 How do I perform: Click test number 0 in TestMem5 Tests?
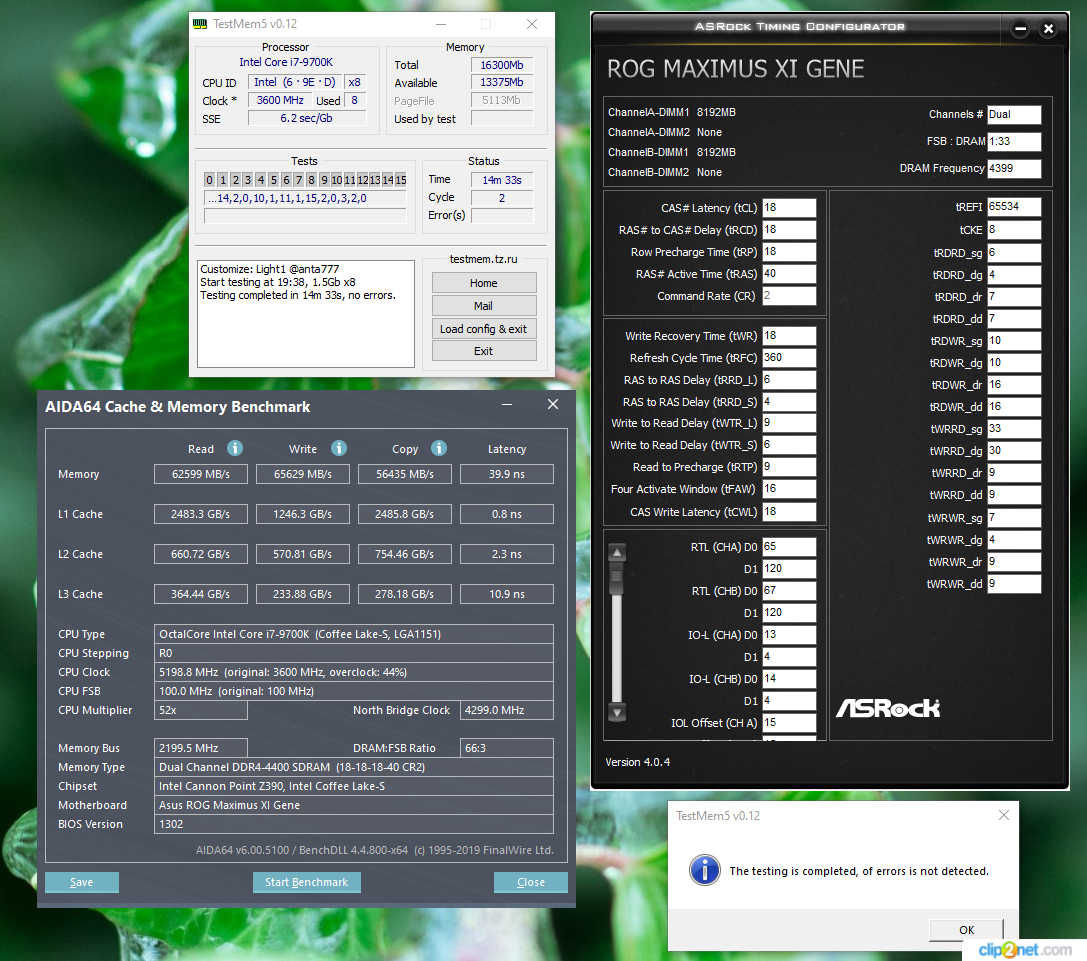[x=209, y=180]
